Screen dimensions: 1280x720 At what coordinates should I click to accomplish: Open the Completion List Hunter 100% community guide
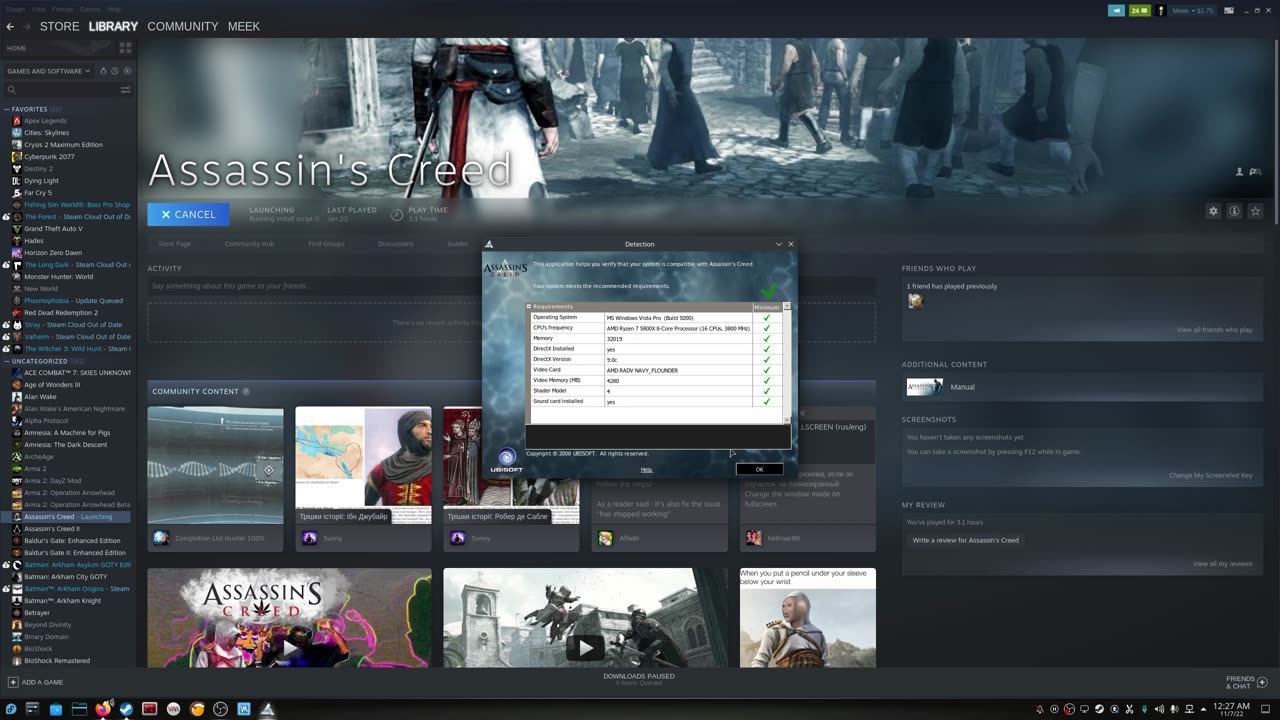(x=215, y=479)
